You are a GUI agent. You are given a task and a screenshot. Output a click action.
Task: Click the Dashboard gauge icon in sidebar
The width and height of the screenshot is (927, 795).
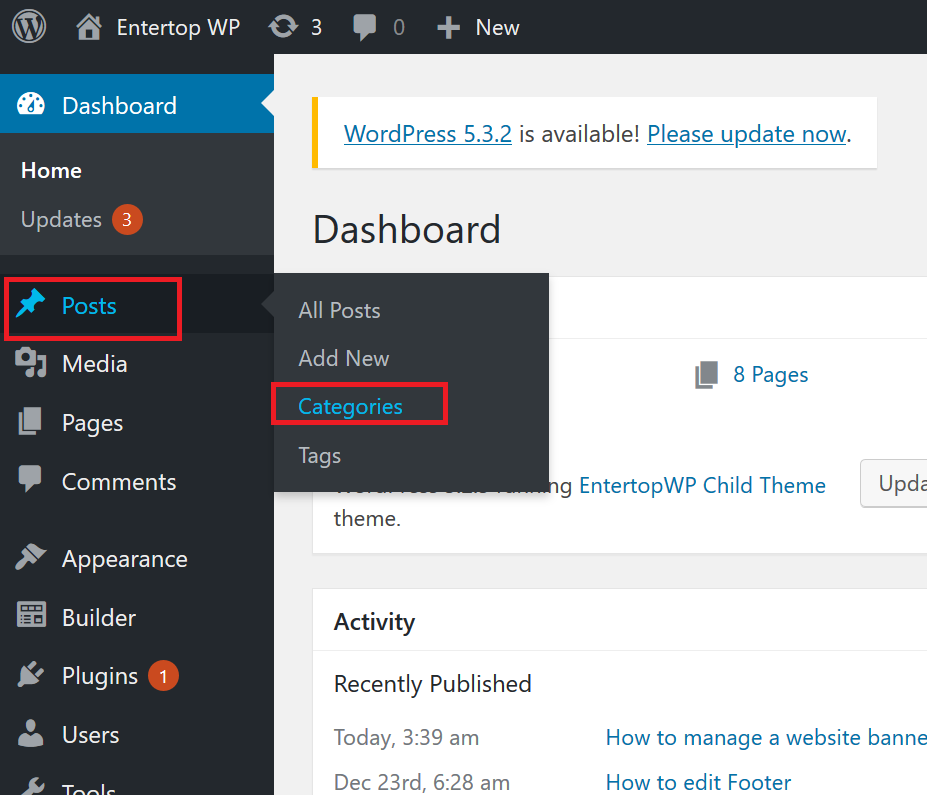(x=31, y=104)
